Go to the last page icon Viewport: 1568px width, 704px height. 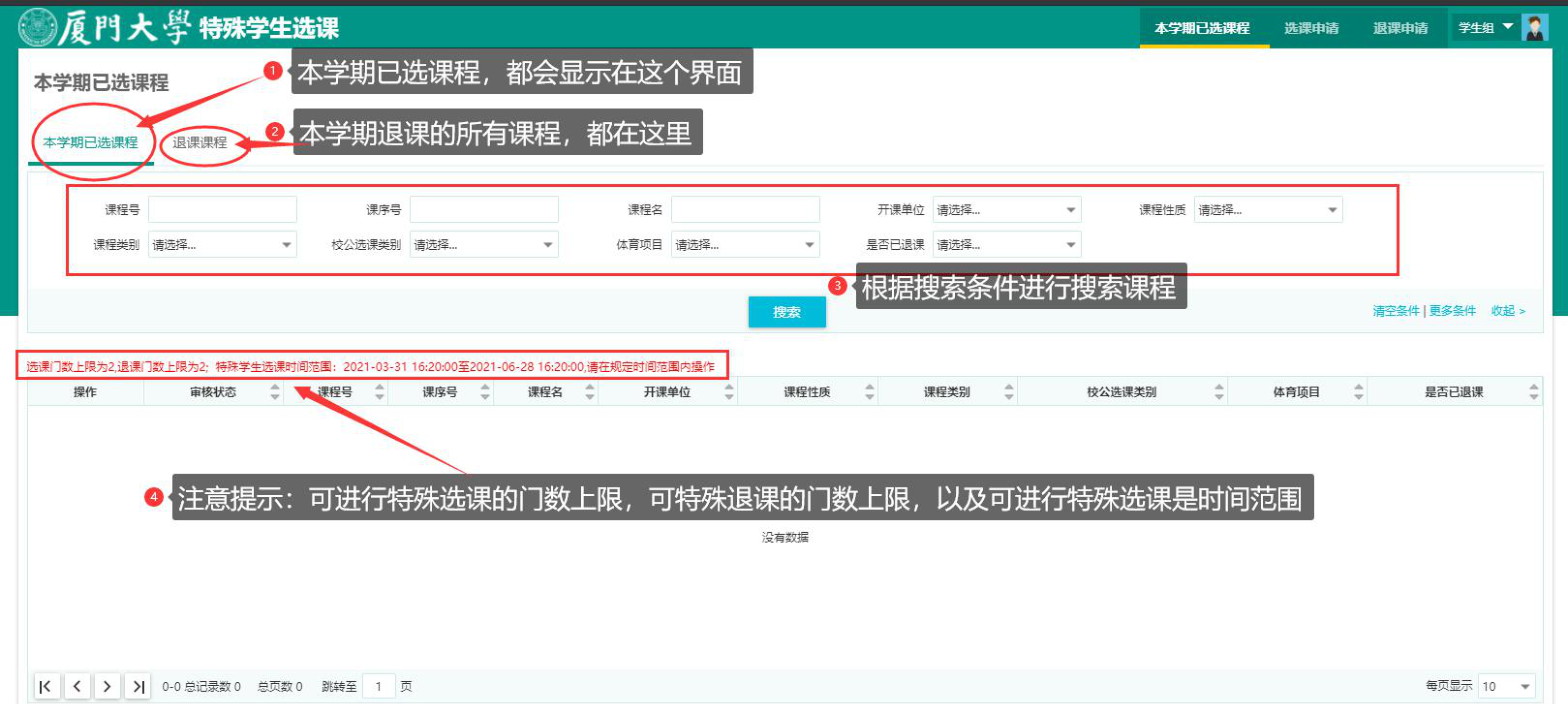coord(139,686)
